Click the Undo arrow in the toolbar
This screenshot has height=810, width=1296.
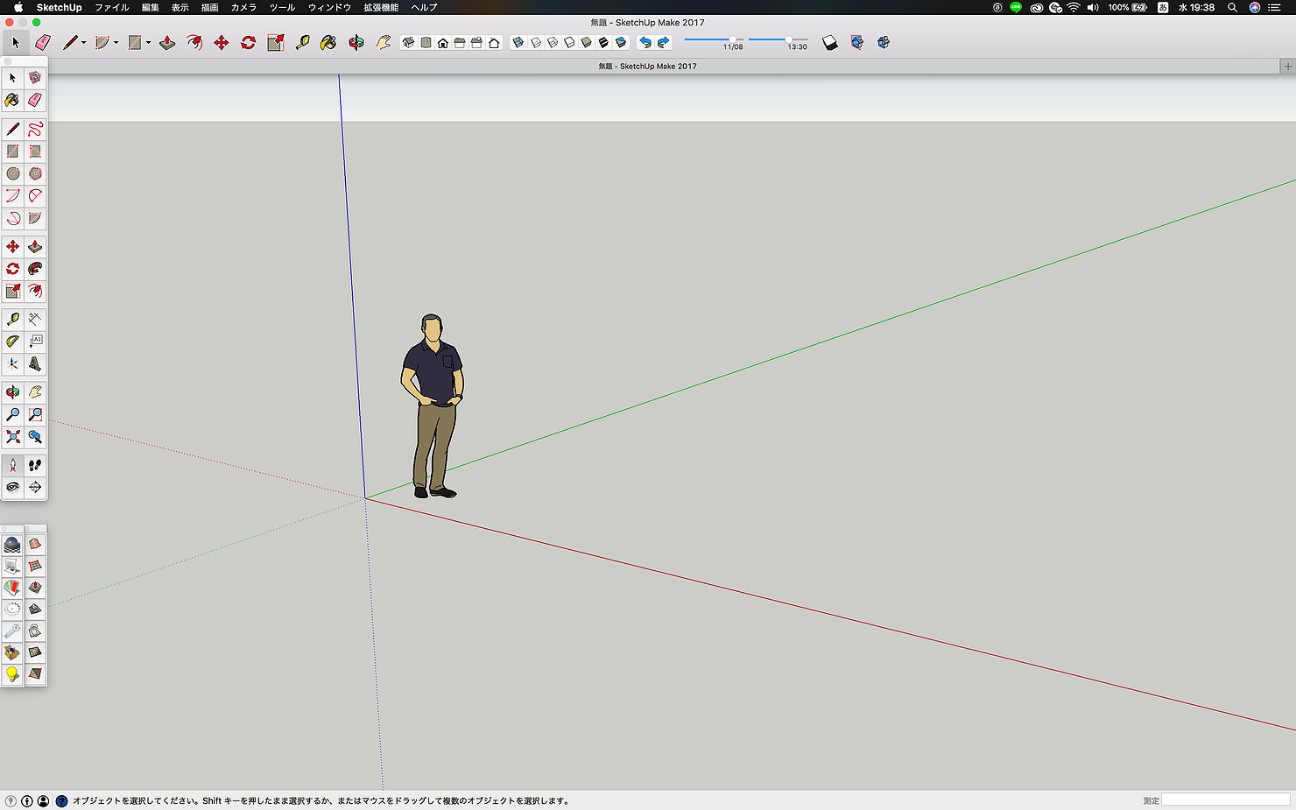[645, 43]
